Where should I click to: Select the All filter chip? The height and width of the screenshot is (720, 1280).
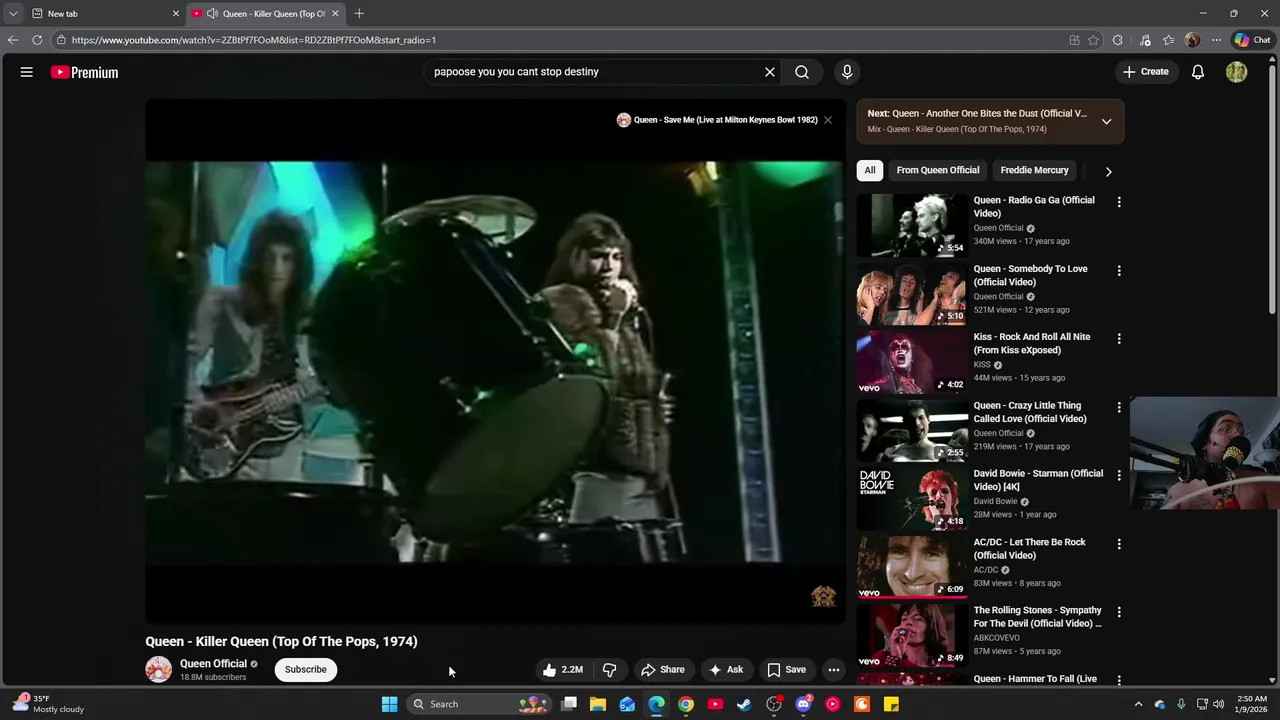click(870, 170)
